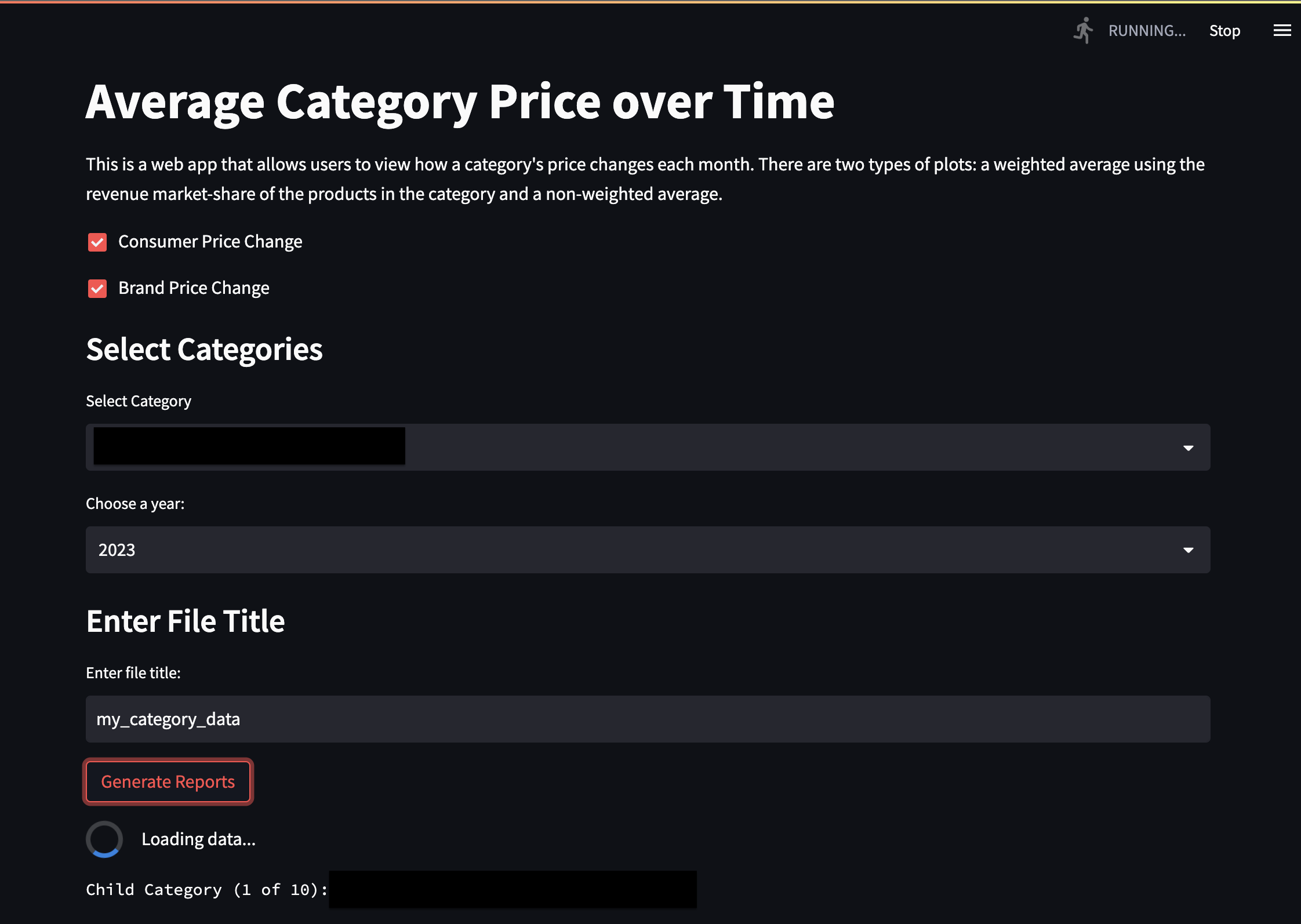Click the Brand Price Change checkmark icon

(97, 288)
